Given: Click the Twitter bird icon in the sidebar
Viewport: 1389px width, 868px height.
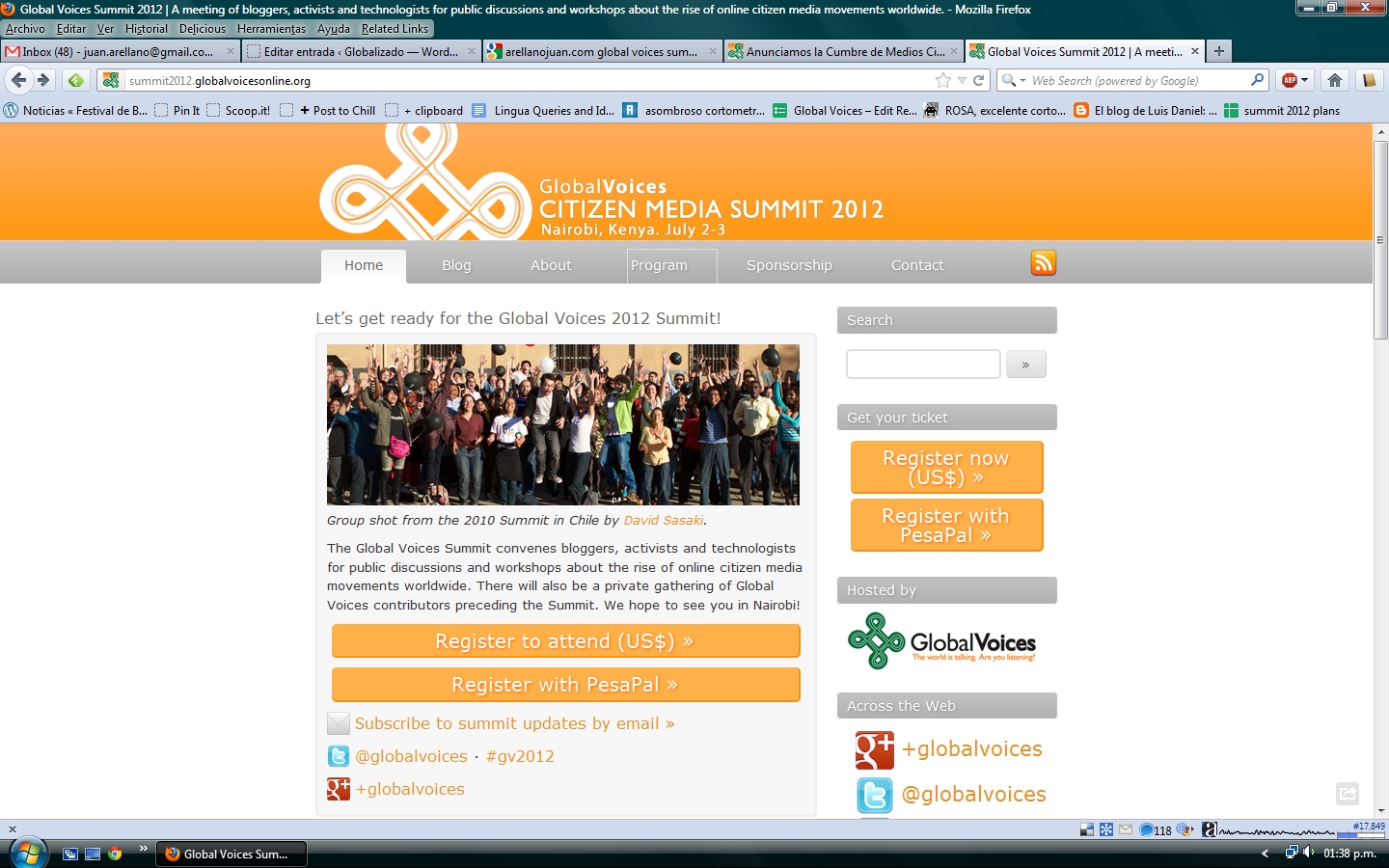Looking at the screenshot, I should click(874, 795).
